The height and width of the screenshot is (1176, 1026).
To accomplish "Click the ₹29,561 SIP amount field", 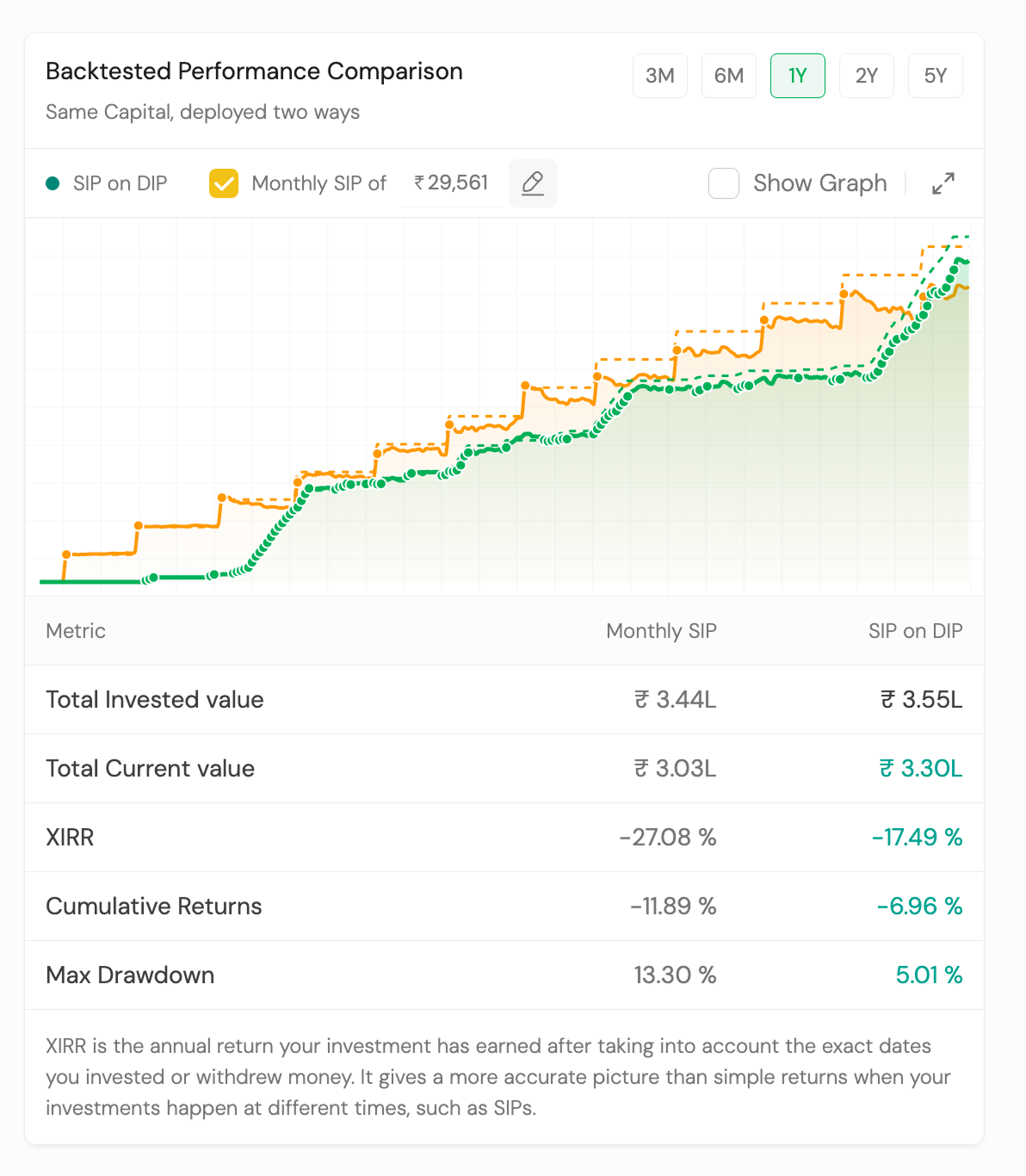I will coord(451,183).
